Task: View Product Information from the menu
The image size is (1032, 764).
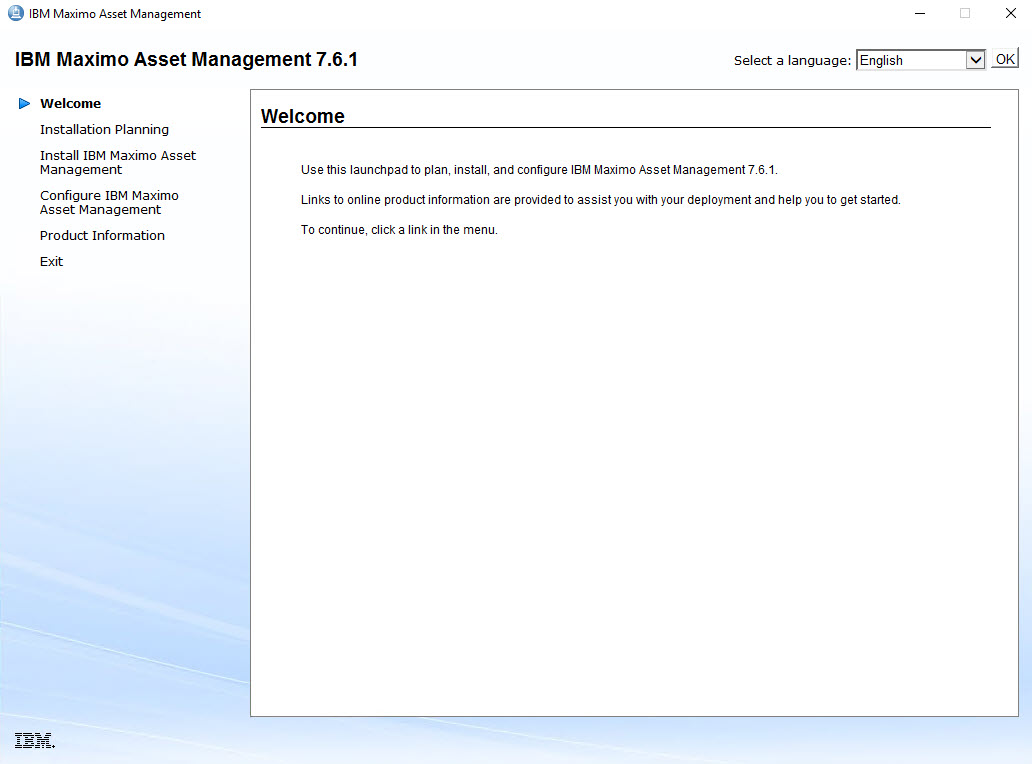Action: point(102,235)
